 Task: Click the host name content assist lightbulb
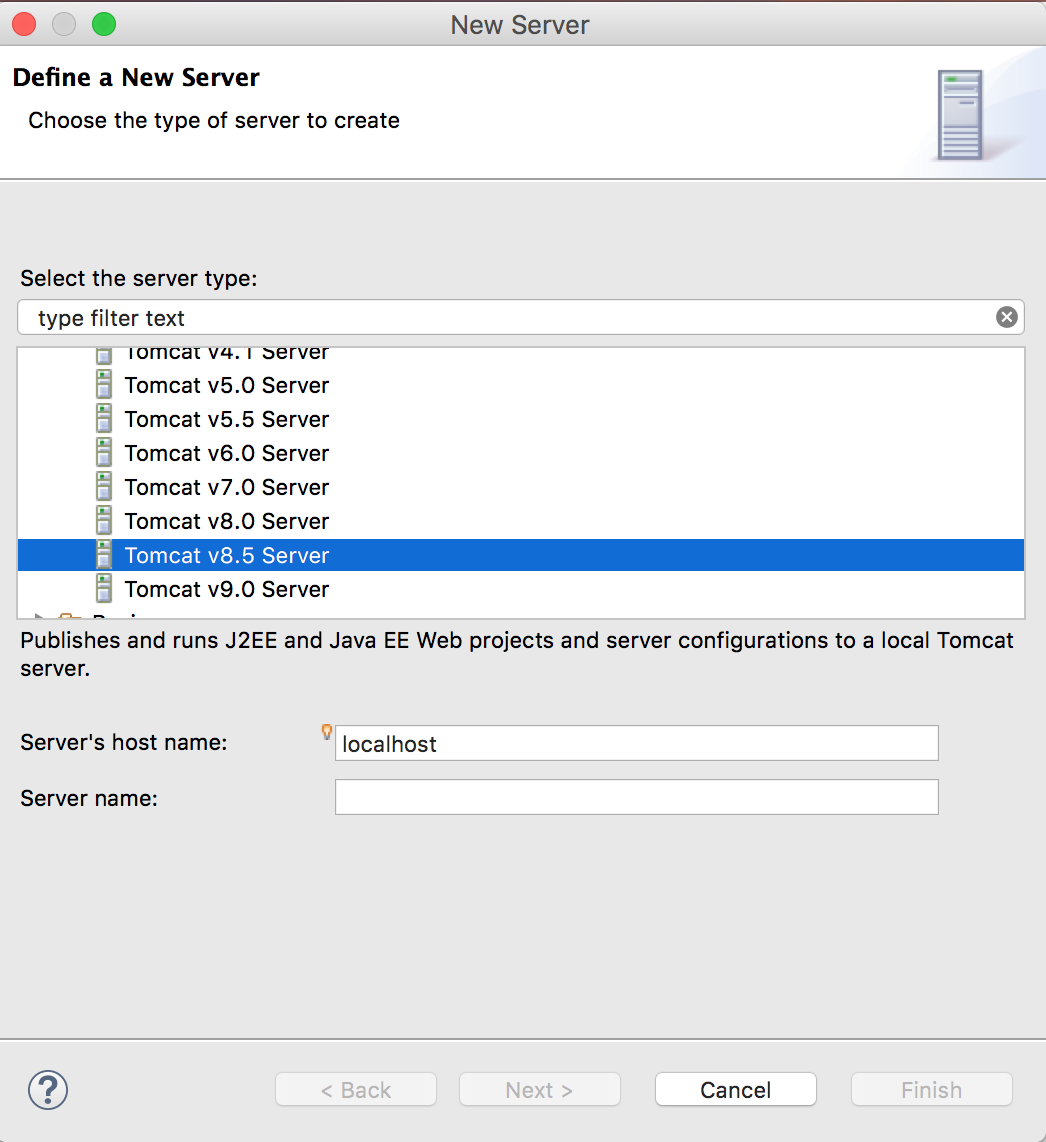(x=326, y=732)
